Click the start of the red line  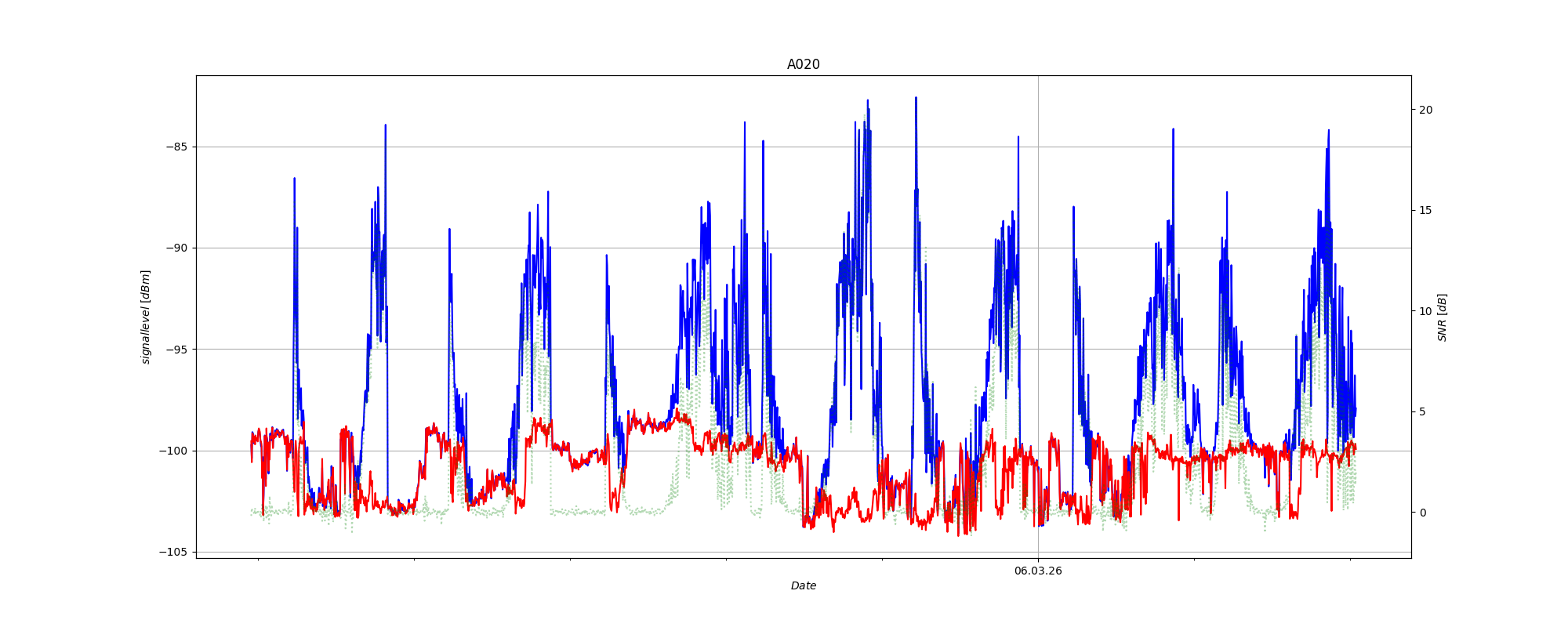point(252,460)
